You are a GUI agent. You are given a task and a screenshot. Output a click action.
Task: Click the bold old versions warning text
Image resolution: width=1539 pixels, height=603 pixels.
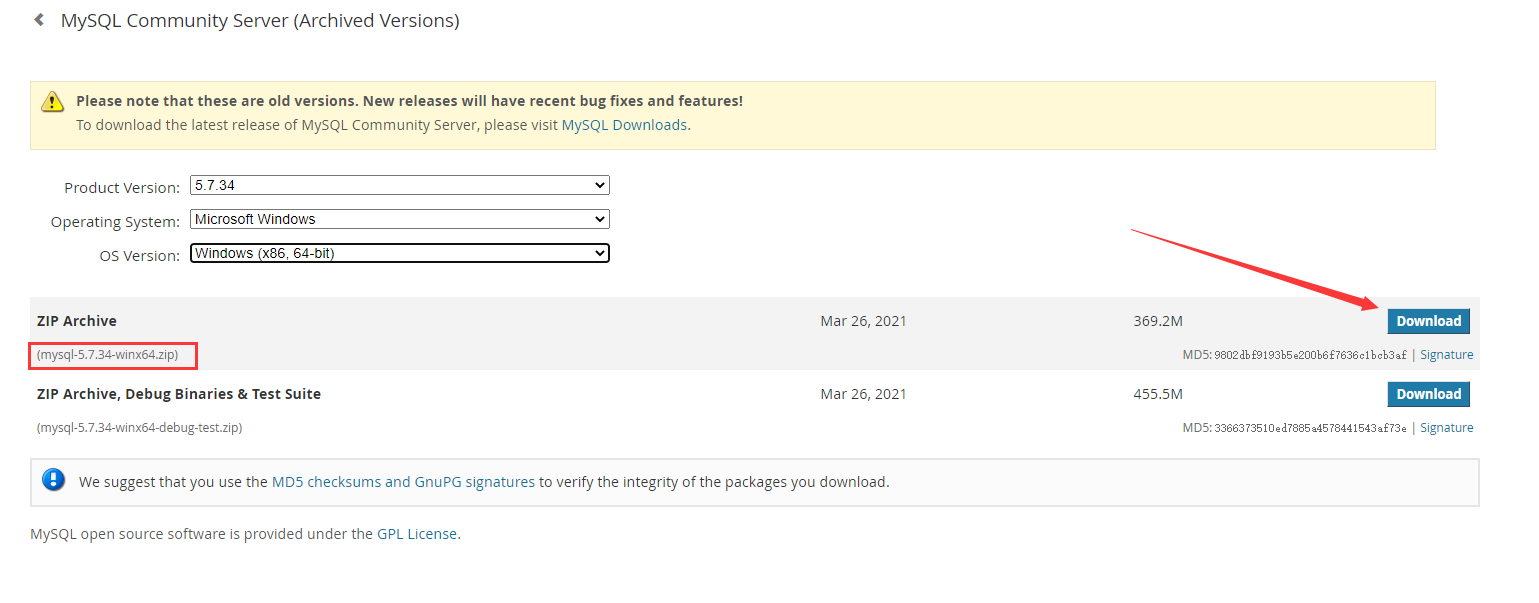[409, 101]
